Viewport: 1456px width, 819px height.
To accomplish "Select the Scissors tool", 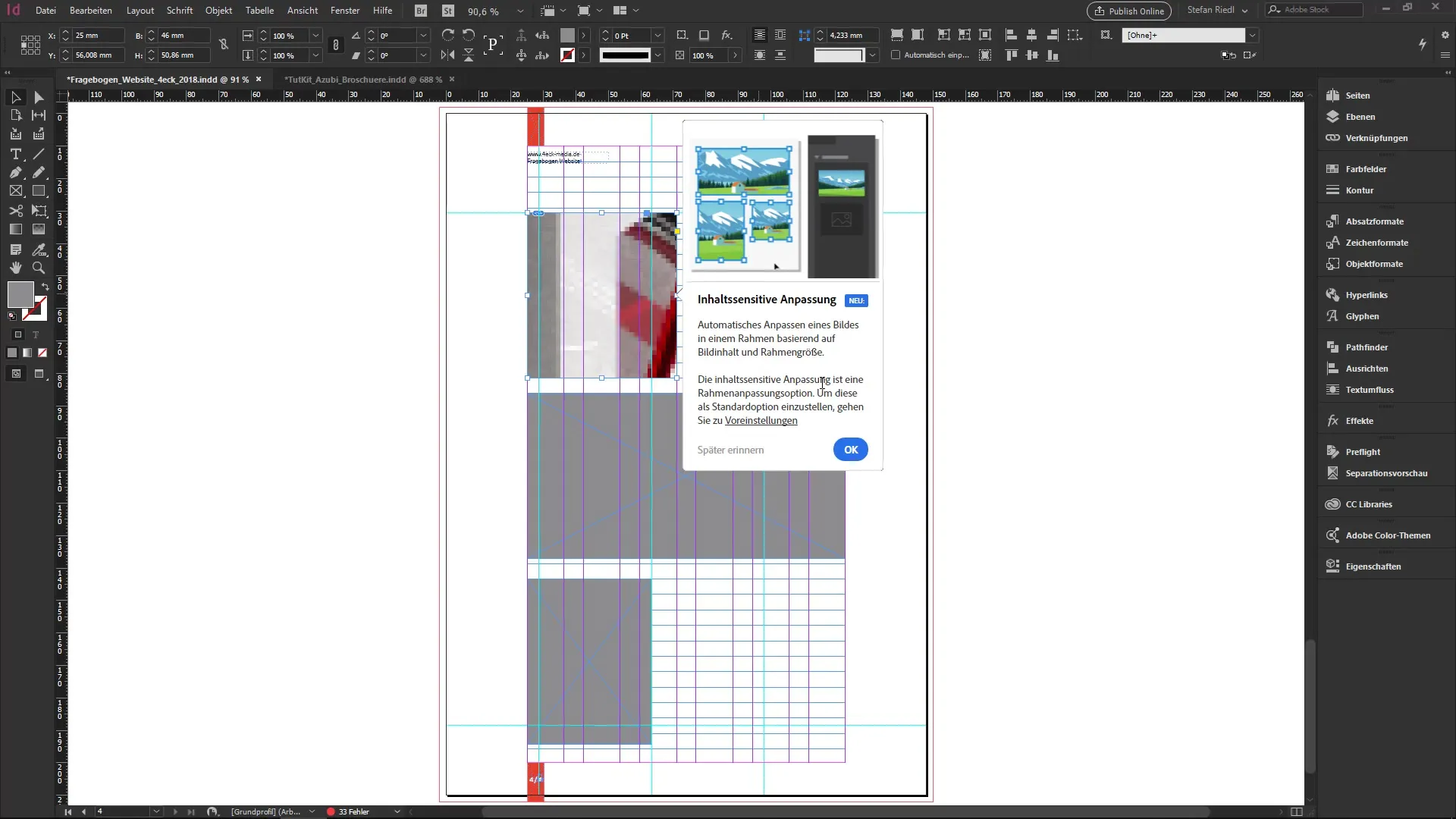I will pyautogui.click(x=16, y=211).
